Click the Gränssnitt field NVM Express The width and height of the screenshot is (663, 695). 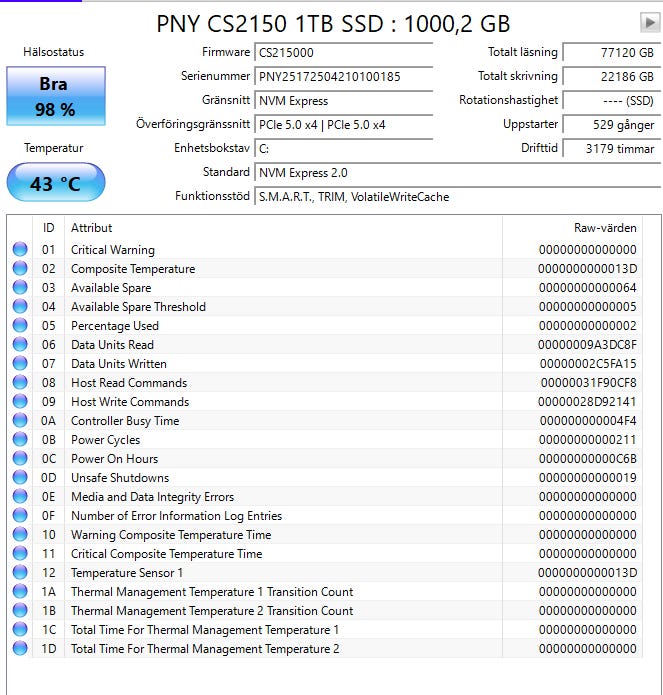coord(343,101)
